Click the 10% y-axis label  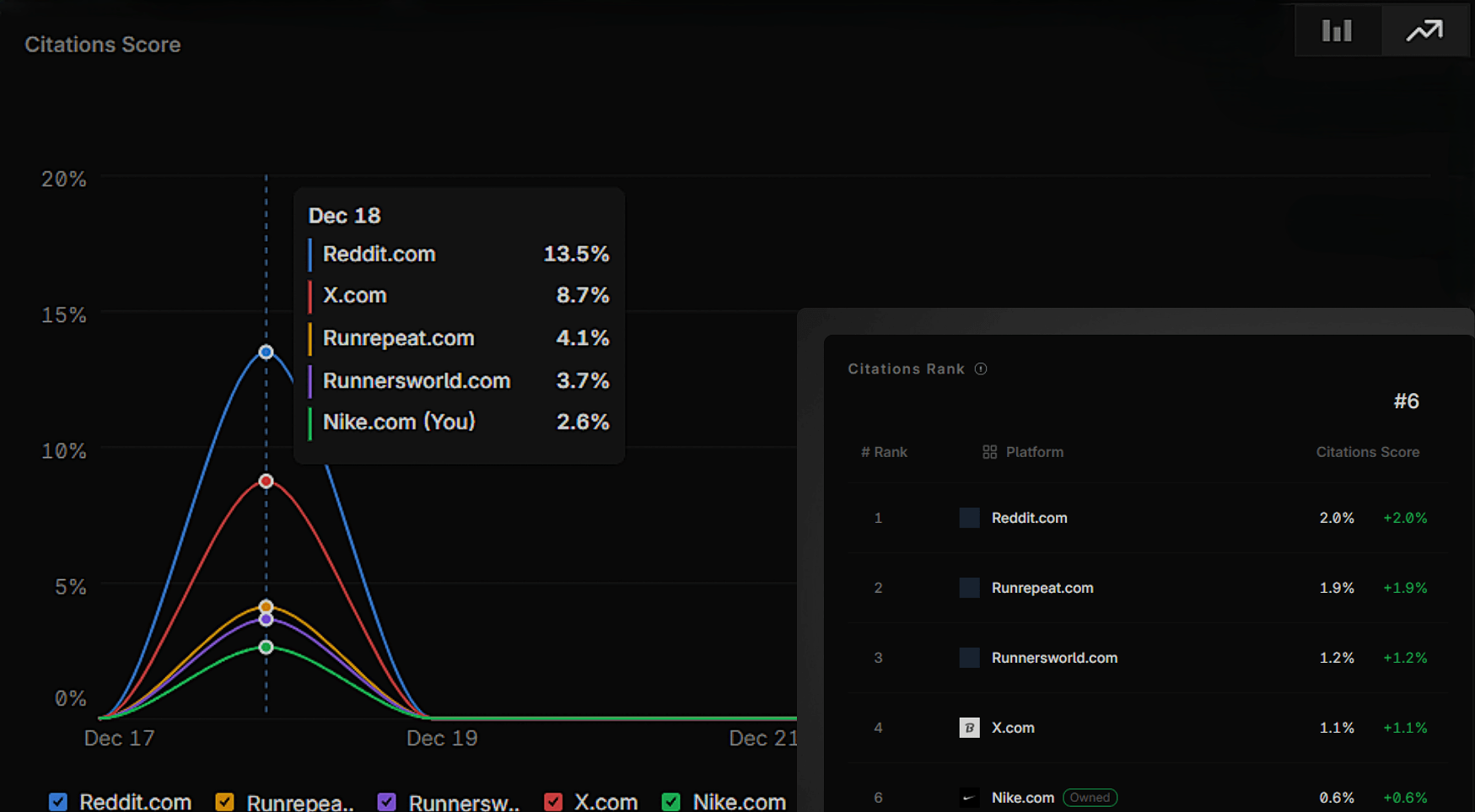(x=64, y=451)
